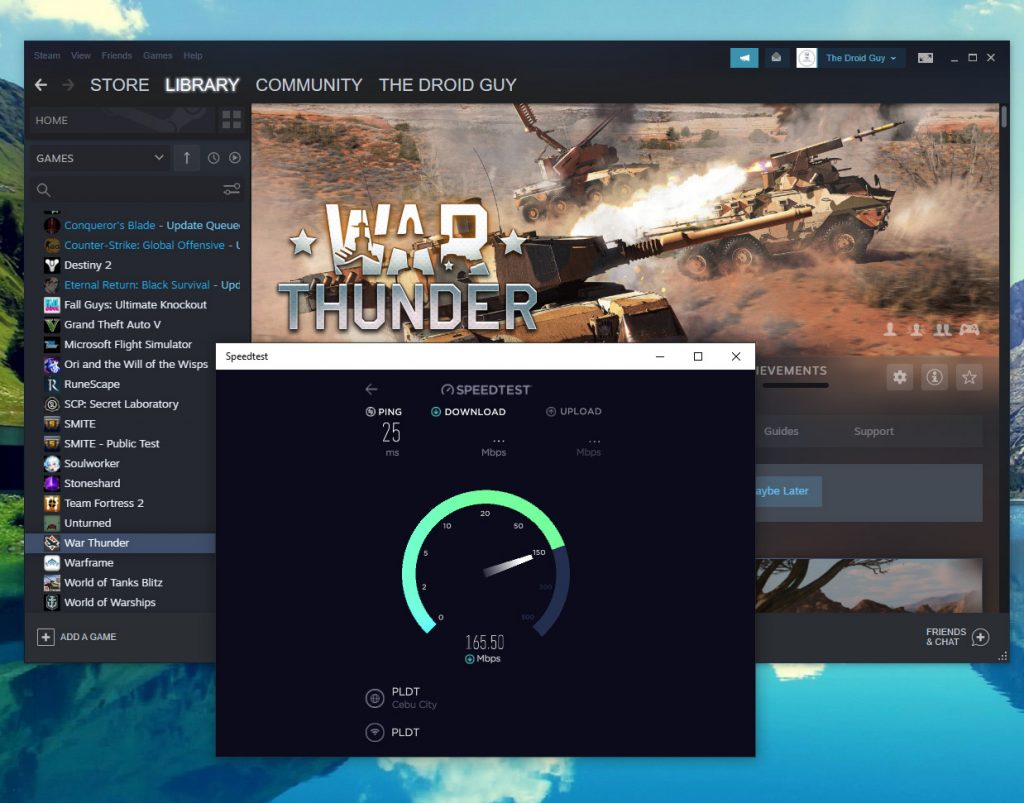Go back with Steam's back arrow
The width and height of the screenshot is (1024, 803).
[x=41, y=85]
